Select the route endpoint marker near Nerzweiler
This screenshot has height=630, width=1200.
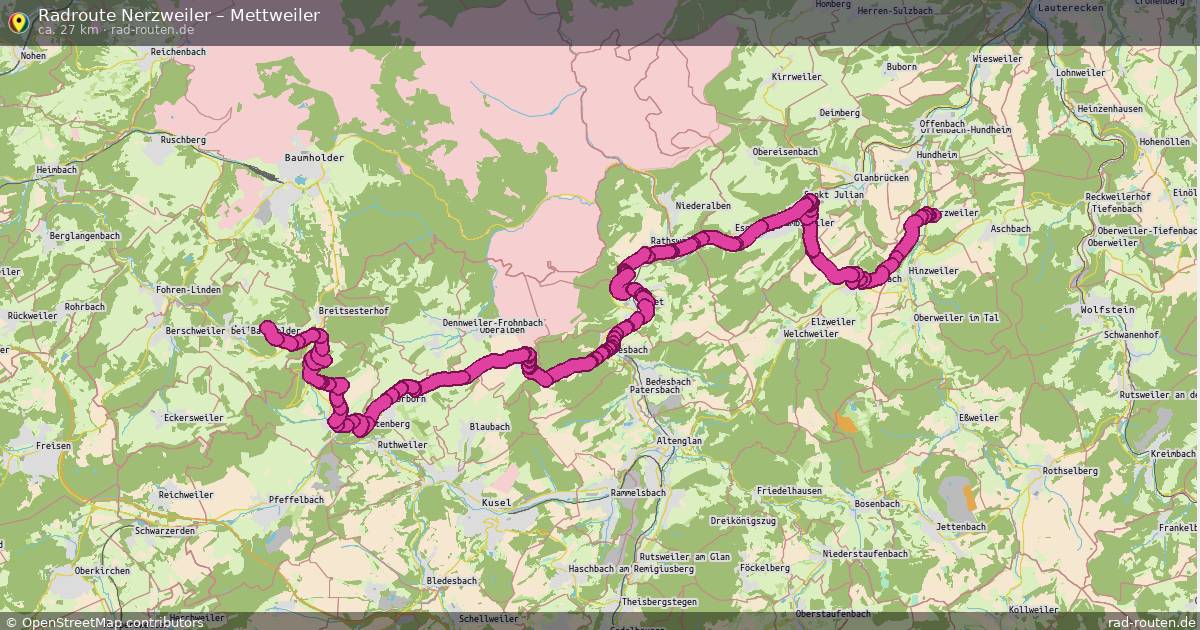pos(929,213)
